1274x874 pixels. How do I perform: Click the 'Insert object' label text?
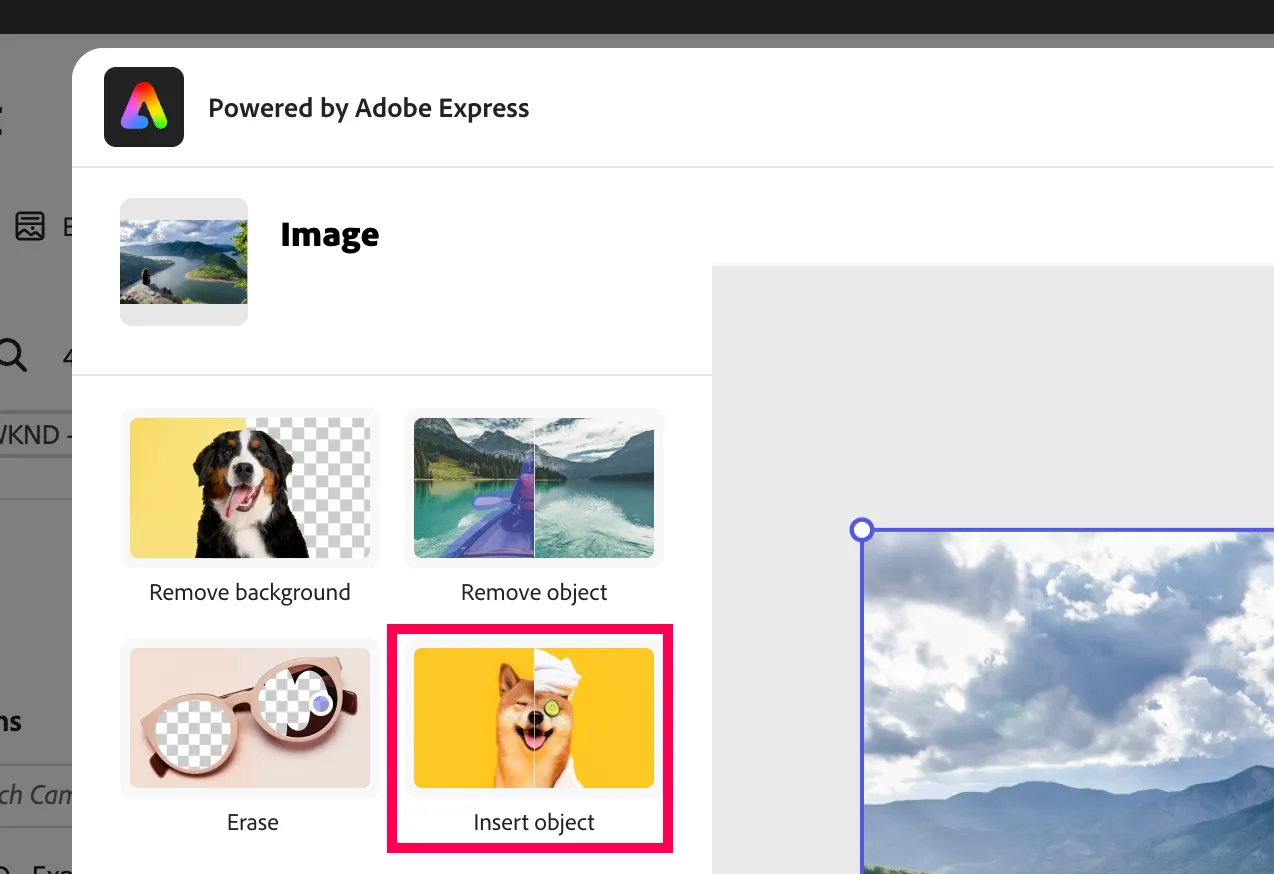point(534,822)
